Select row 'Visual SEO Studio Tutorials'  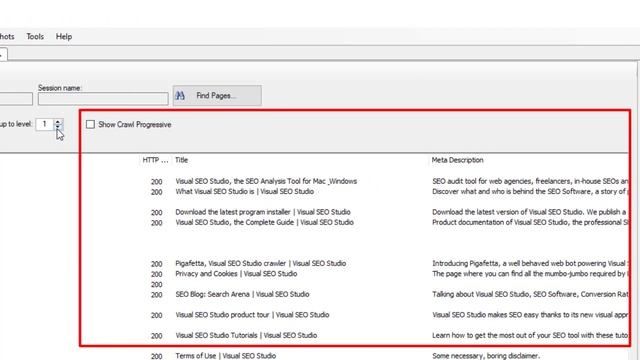pyautogui.click(x=246, y=336)
